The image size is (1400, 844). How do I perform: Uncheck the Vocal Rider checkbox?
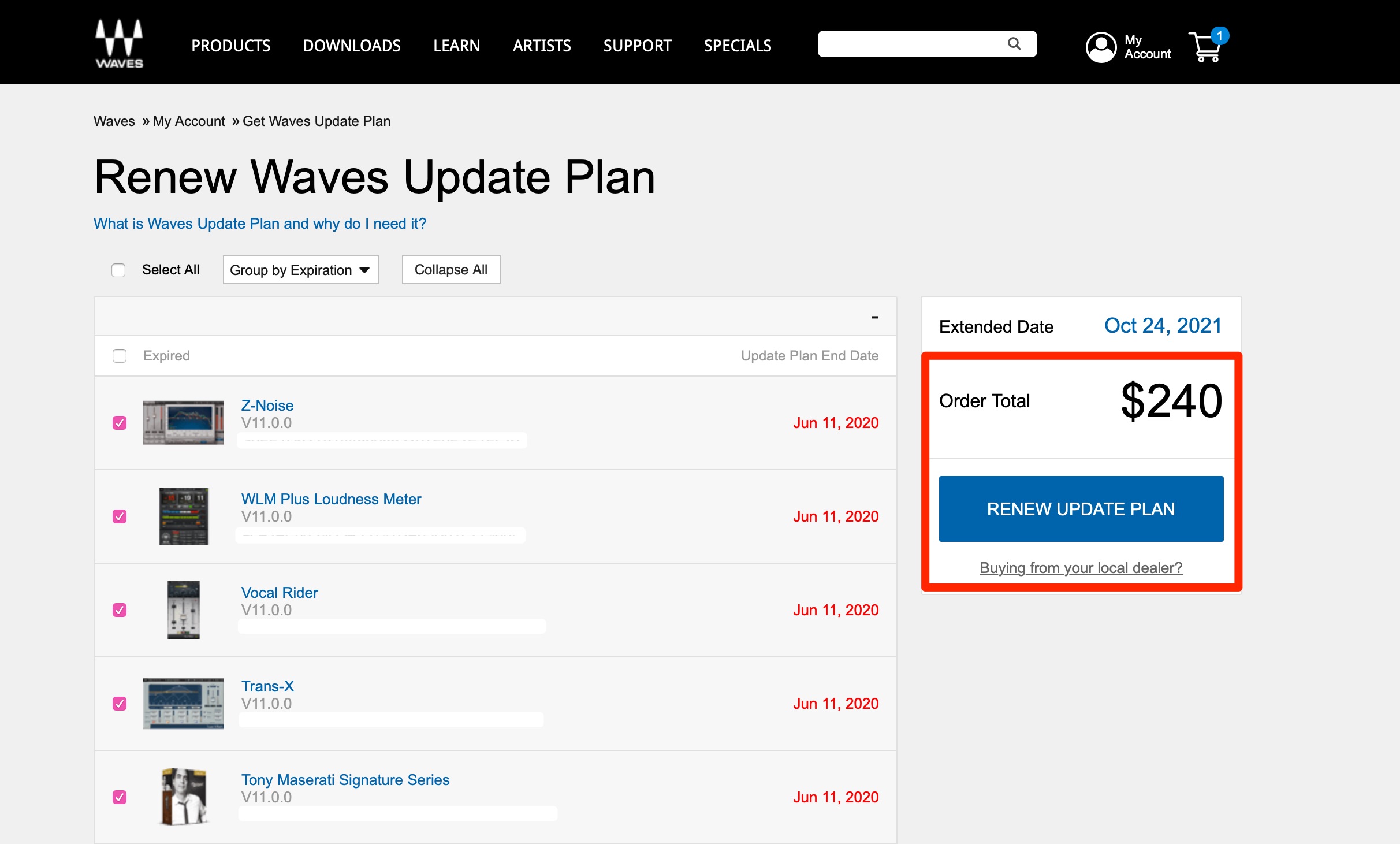click(120, 610)
